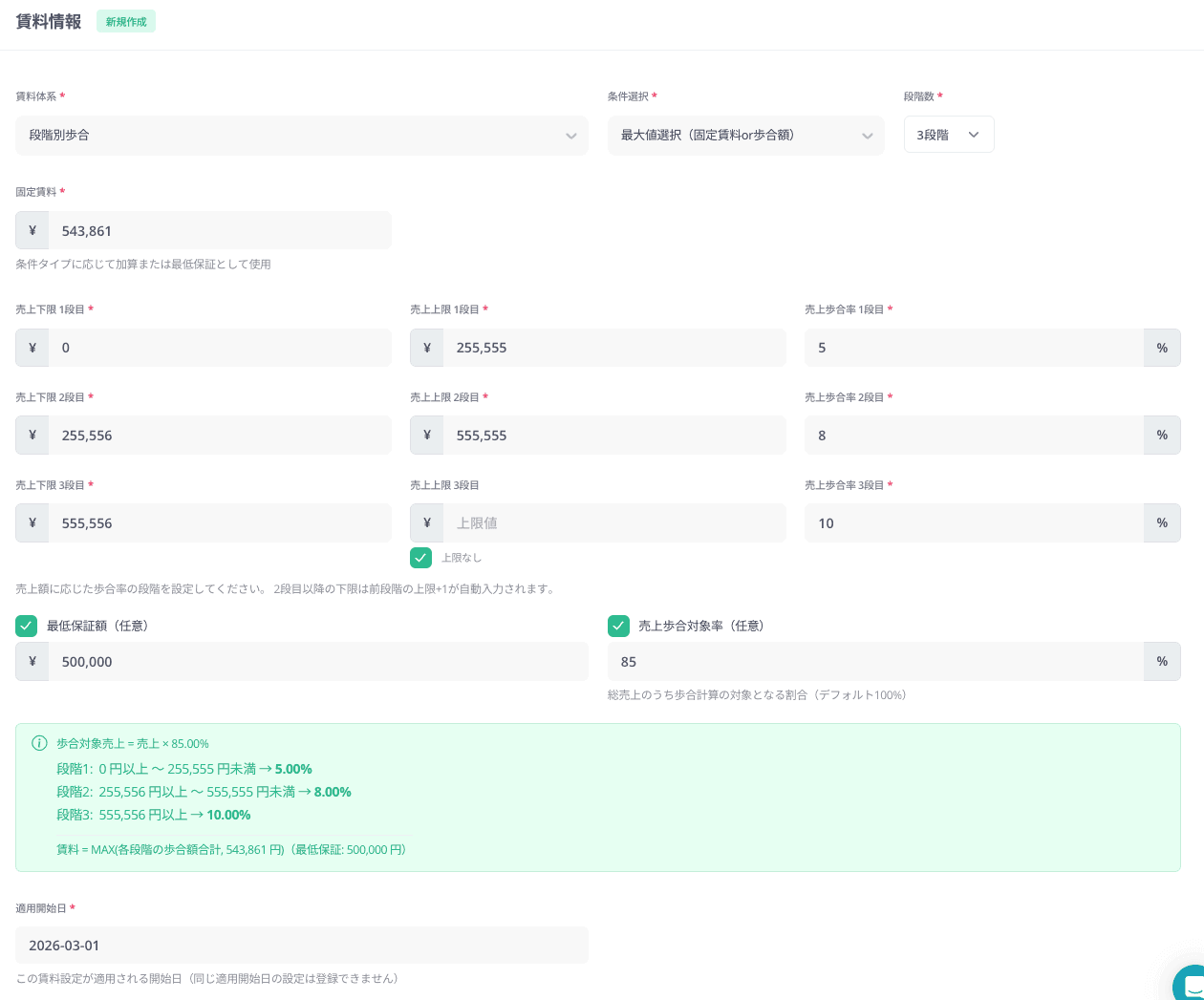Image resolution: width=1204 pixels, height=1000 pixels.
Task: Click the 適用開始日 field showing 2026-03-01
Action: click(302, 946)
